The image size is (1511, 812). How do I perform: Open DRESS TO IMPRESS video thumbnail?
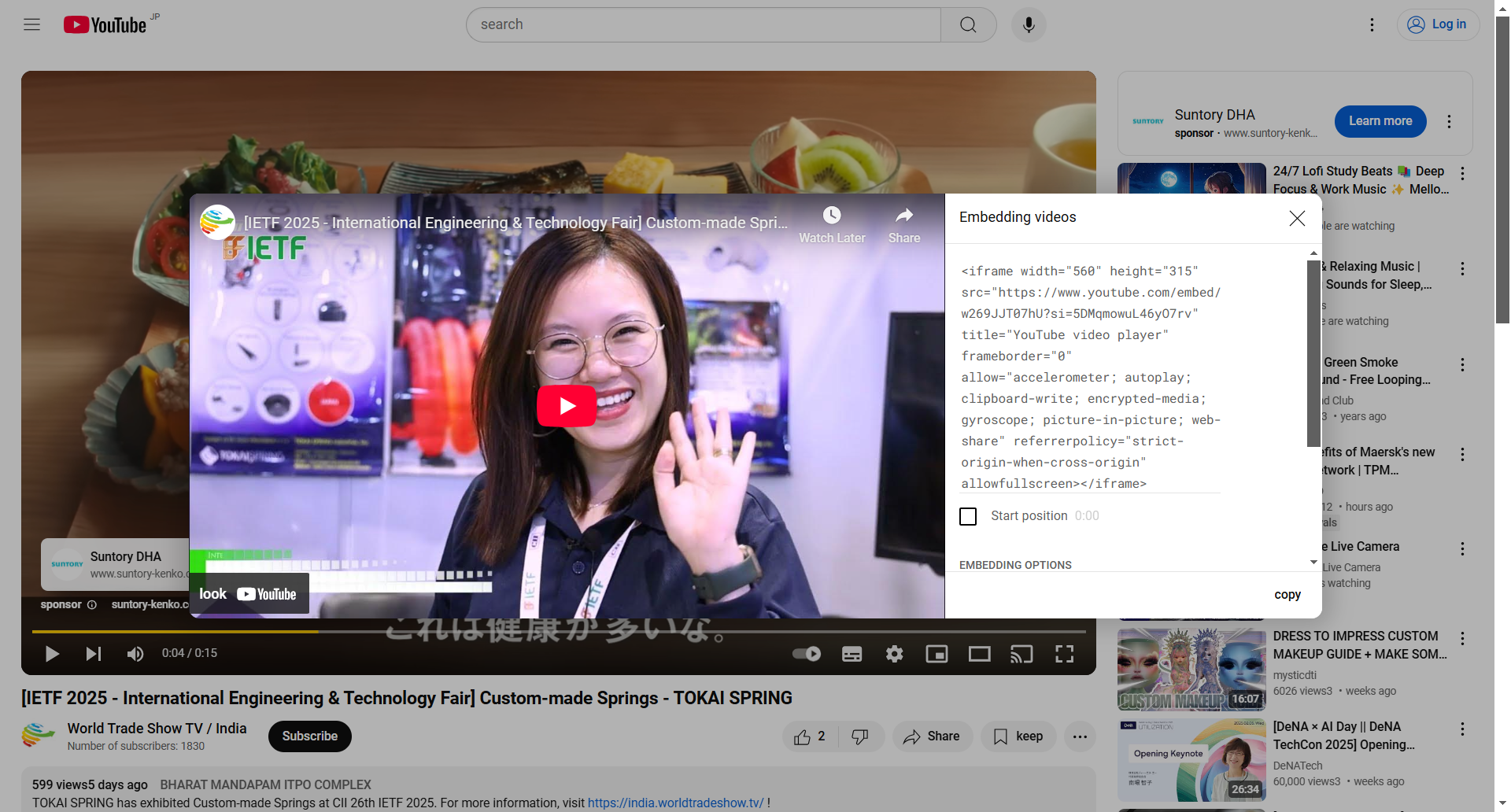point(1191,670)
